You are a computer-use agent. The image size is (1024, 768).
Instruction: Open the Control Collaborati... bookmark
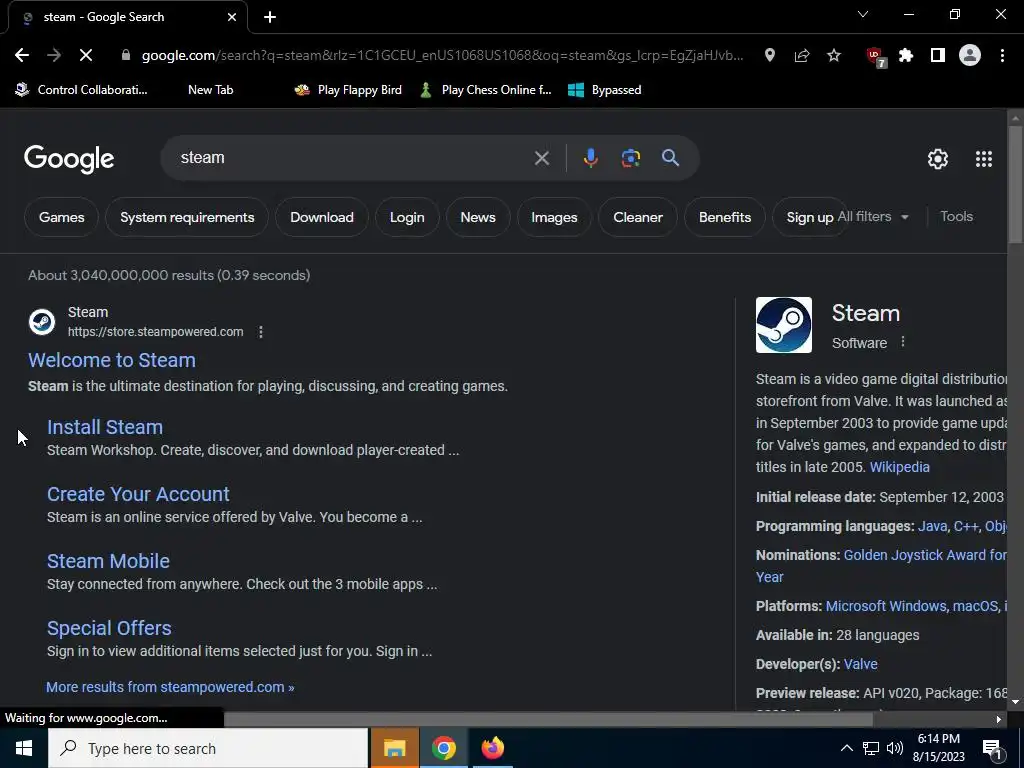click(82, 90)
